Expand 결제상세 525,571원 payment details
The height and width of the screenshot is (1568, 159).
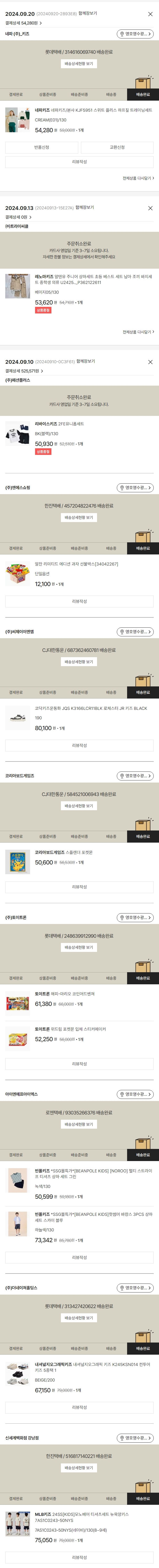click(x=24, y=371)
